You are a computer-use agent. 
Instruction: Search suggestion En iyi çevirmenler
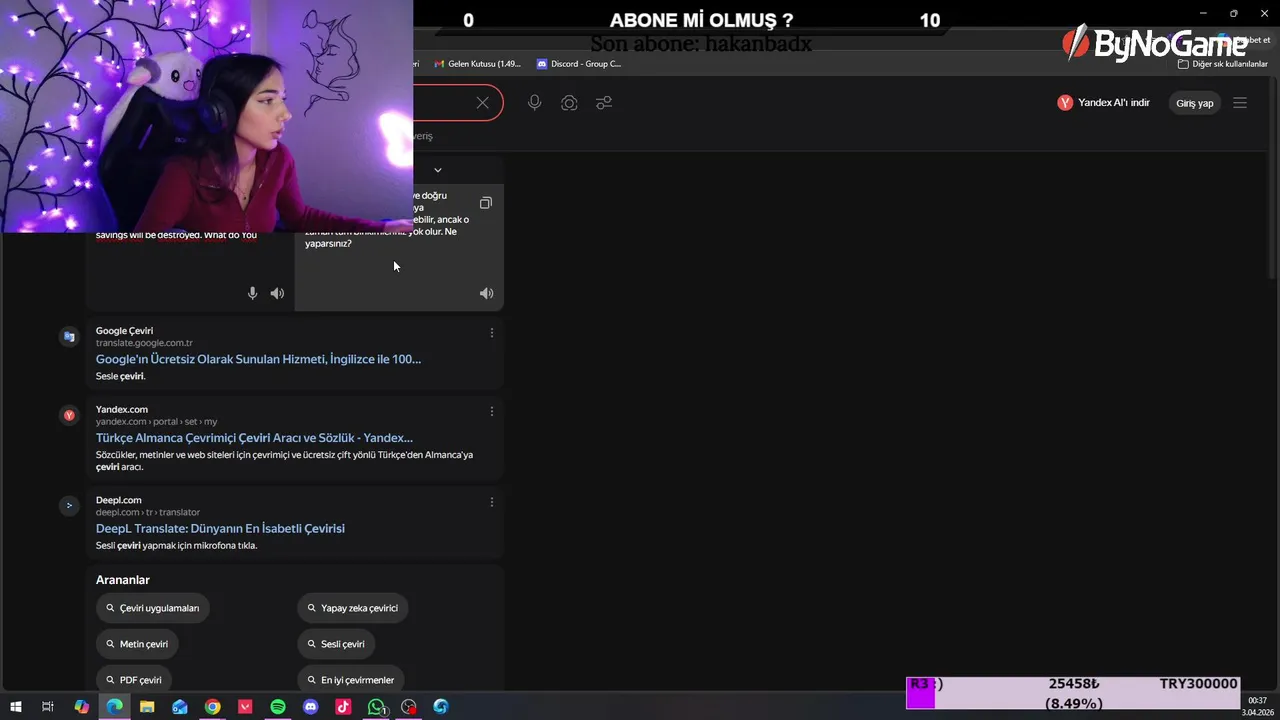(351, 680)
